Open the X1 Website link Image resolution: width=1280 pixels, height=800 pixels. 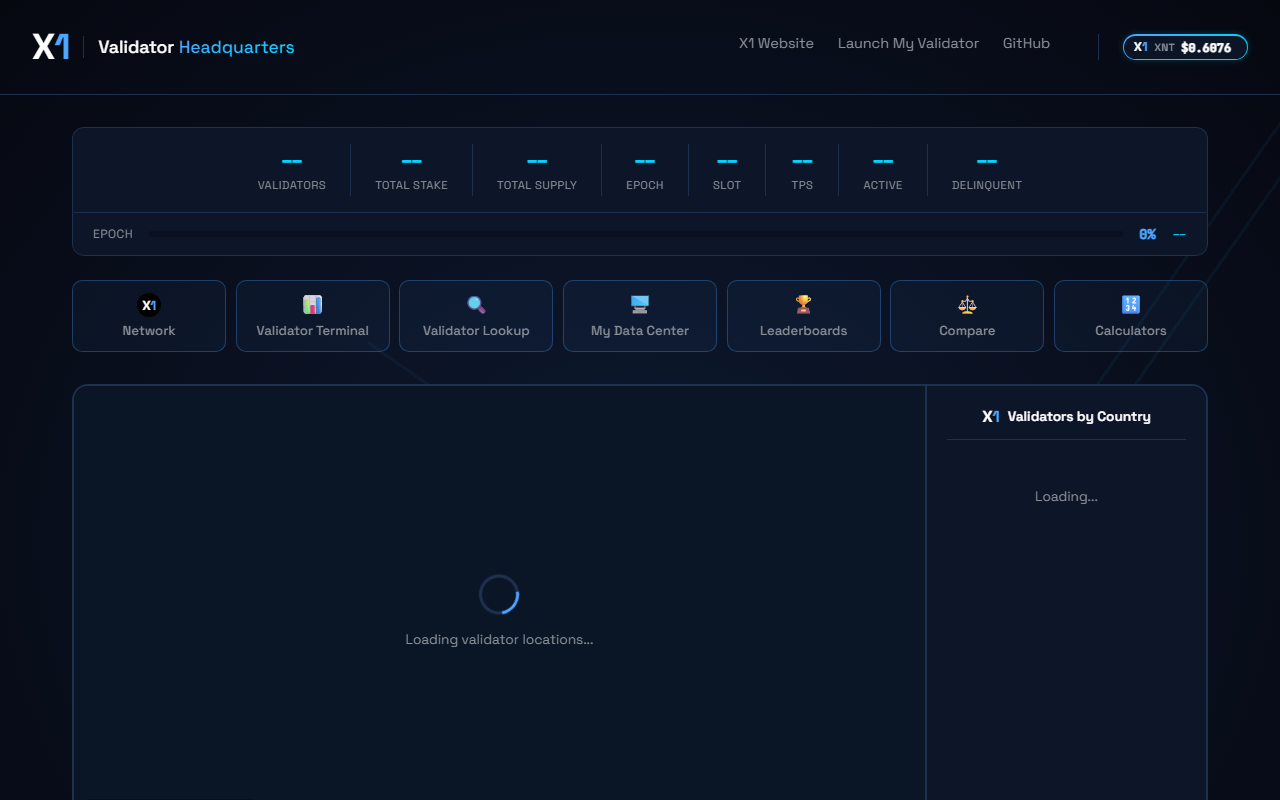[x=776, y=44]
